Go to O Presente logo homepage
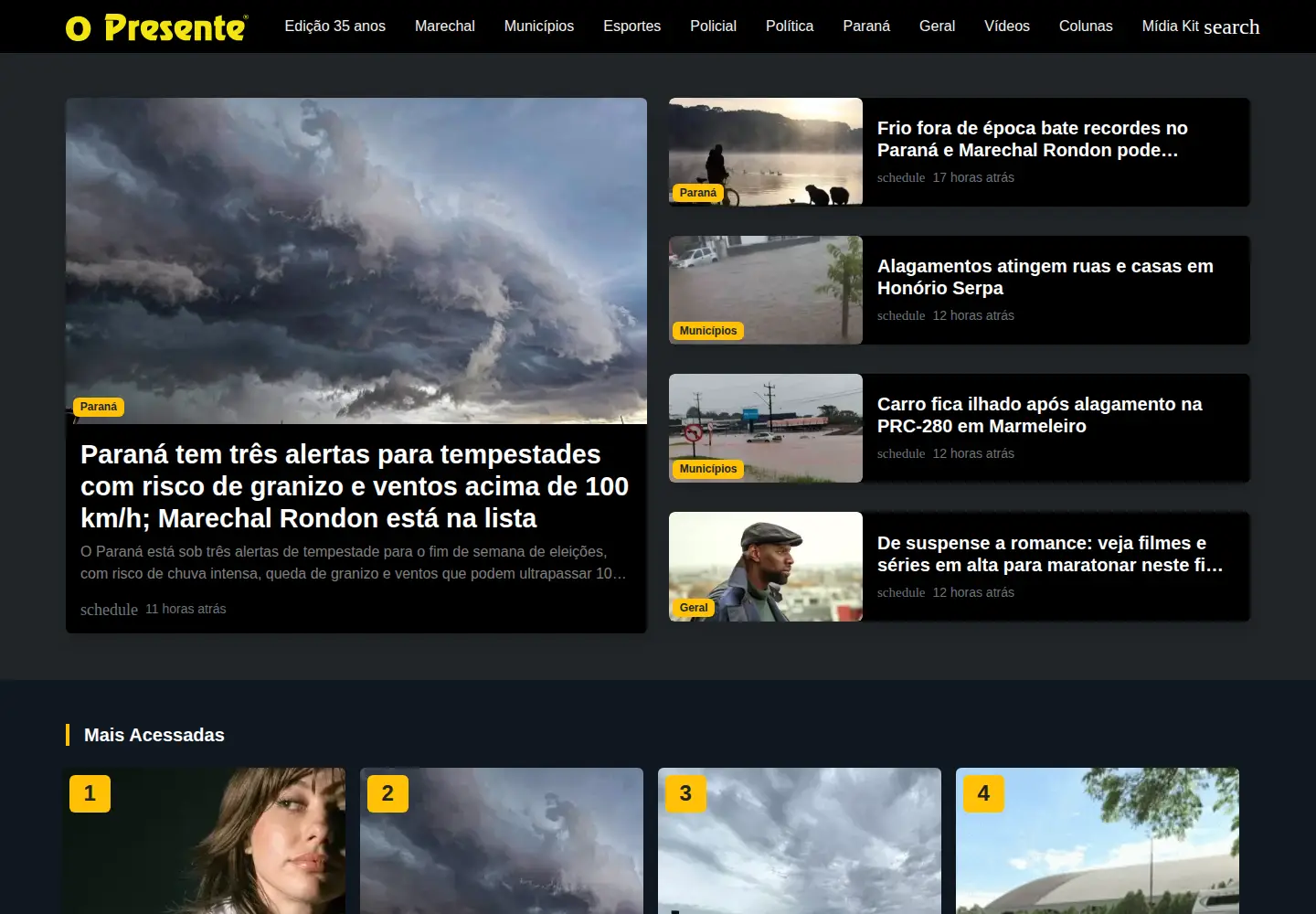The width and height of the screenshot is (1316, 914). point(156,27)
